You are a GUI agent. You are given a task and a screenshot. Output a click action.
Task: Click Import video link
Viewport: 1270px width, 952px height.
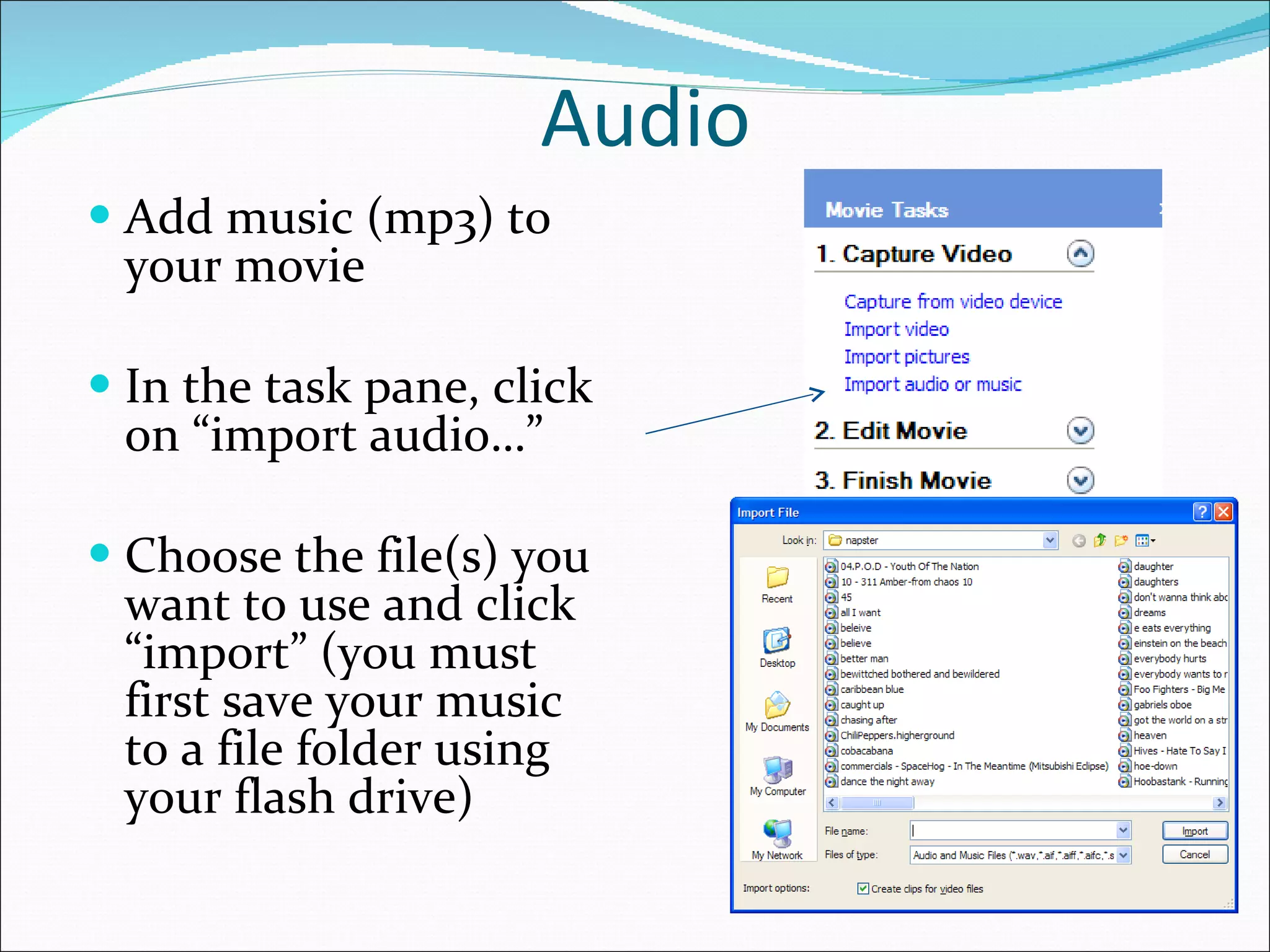tap(896, 329)
